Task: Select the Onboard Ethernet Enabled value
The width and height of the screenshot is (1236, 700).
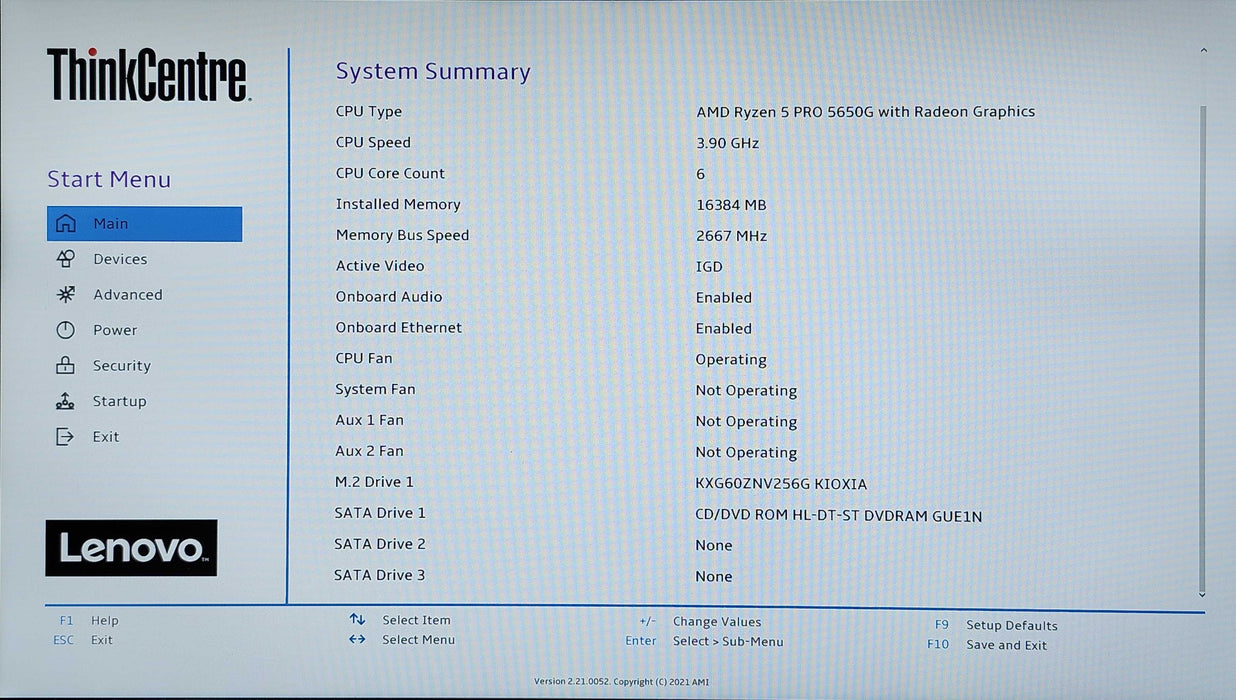Action: pyautogui.click(x=723, y=329)
